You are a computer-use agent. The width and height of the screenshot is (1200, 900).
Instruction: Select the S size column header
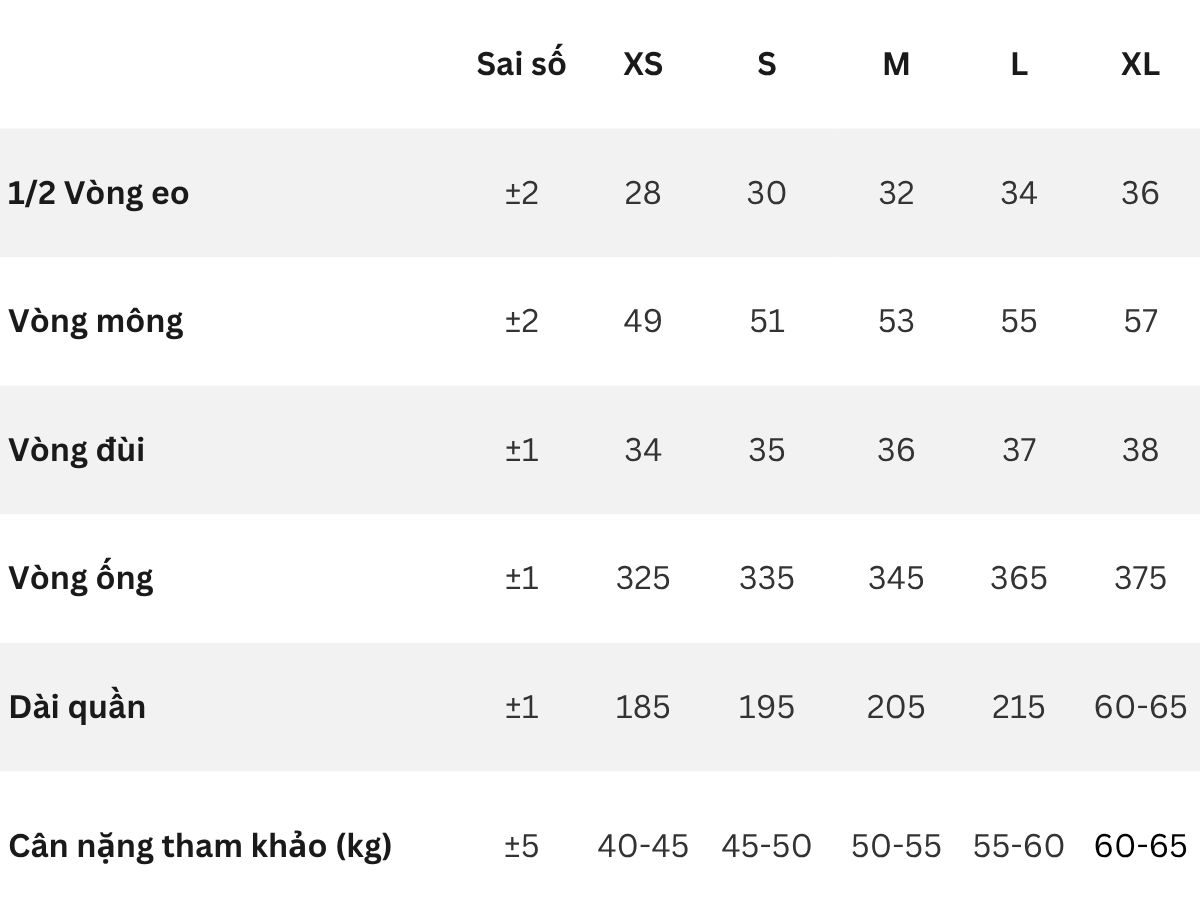tap(766, 64)
